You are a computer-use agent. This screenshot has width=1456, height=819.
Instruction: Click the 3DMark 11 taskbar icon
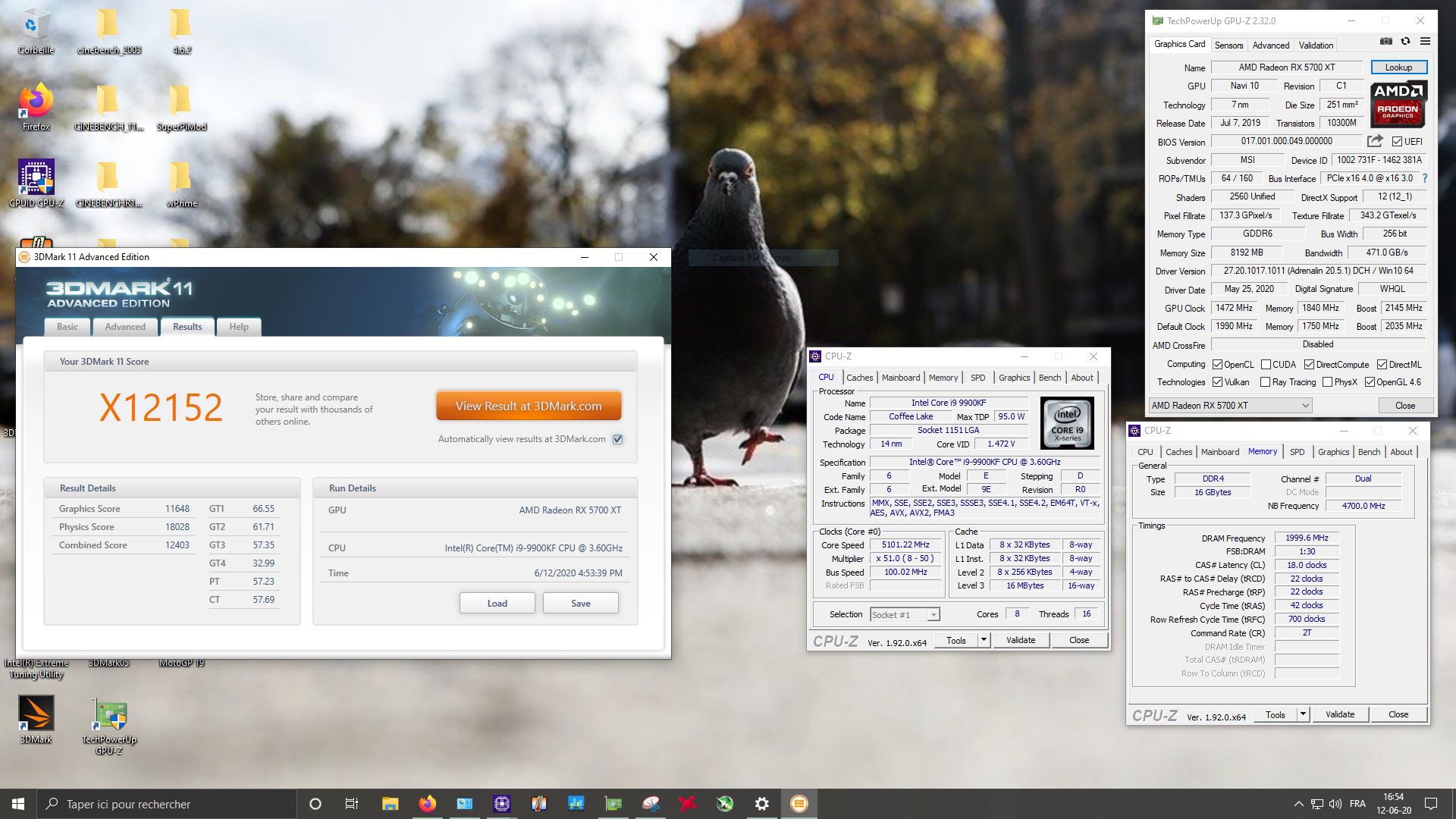(x=799, y=804)
